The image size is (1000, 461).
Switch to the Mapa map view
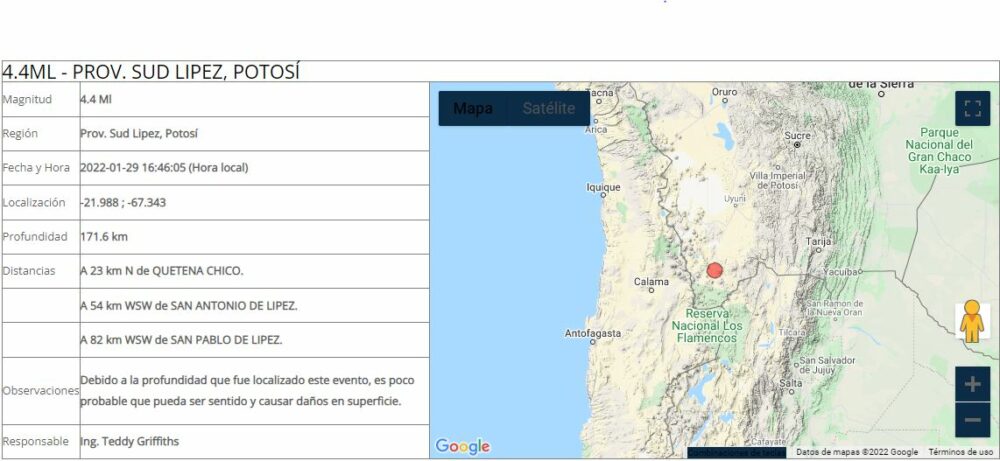click(x=473, y=108)
